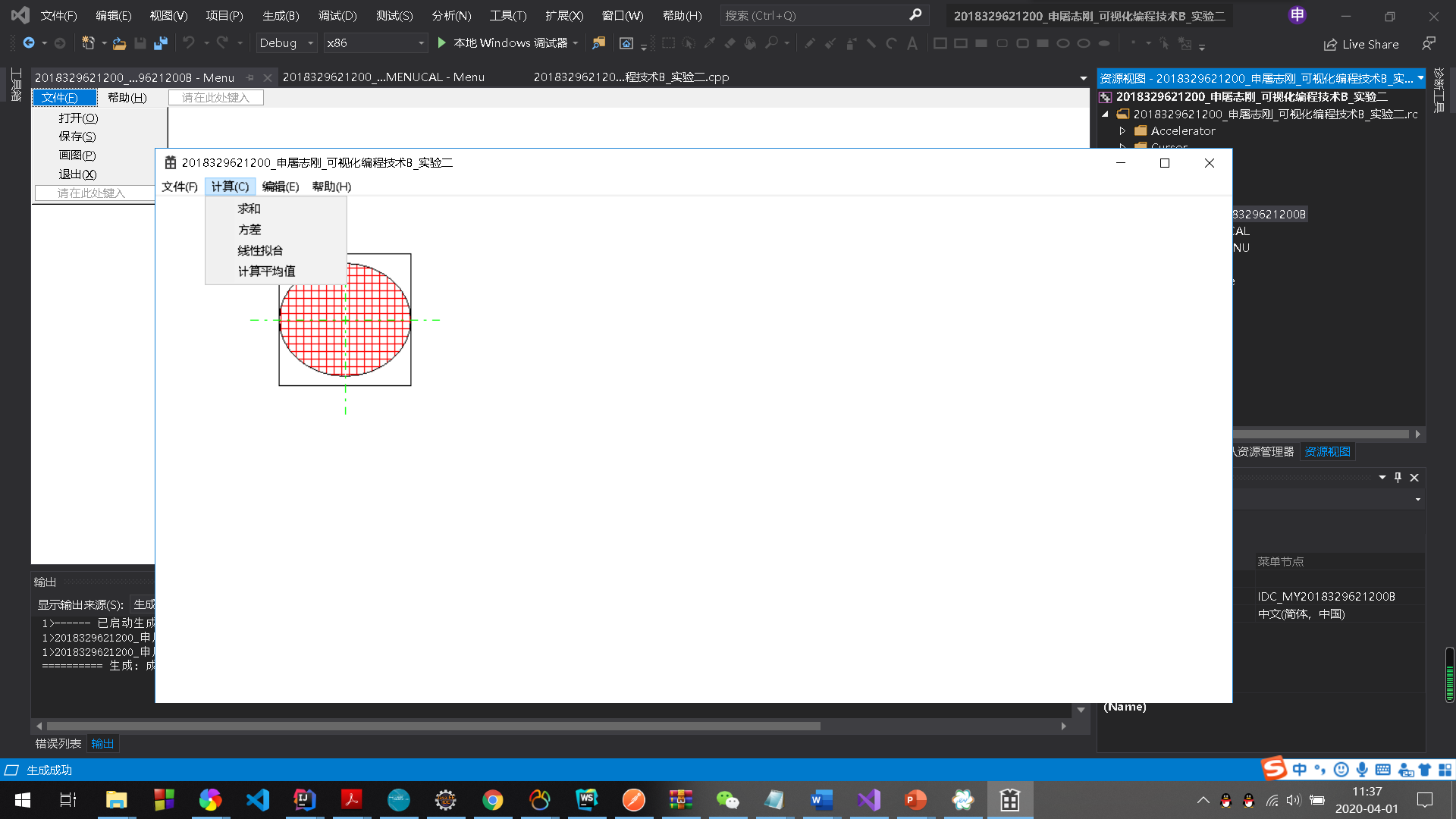This screenshot has width=1456, height=819.
Task: Open the Send Feedback icon near Live Share
Action: click(1429, 44)
